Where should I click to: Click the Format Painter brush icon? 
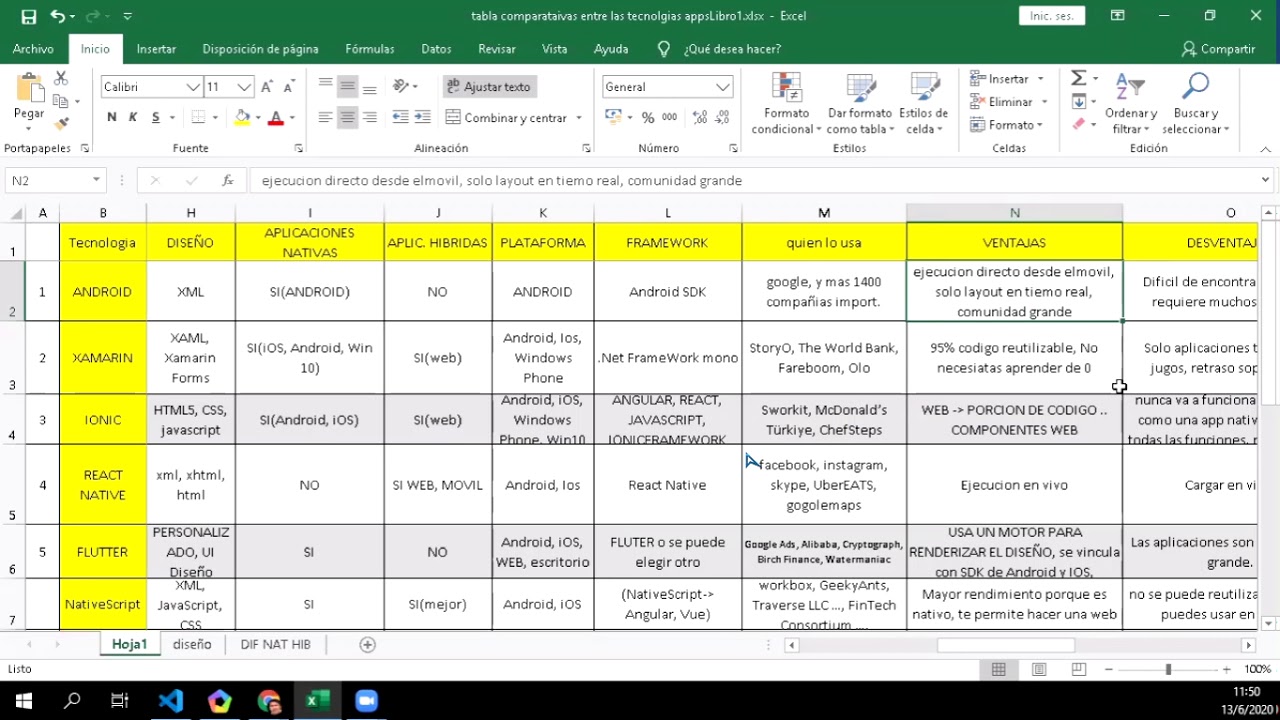tap(61, 124)
